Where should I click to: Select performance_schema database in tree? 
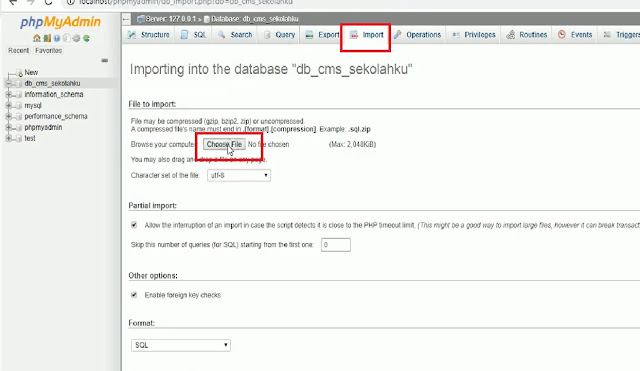point(56,116)
